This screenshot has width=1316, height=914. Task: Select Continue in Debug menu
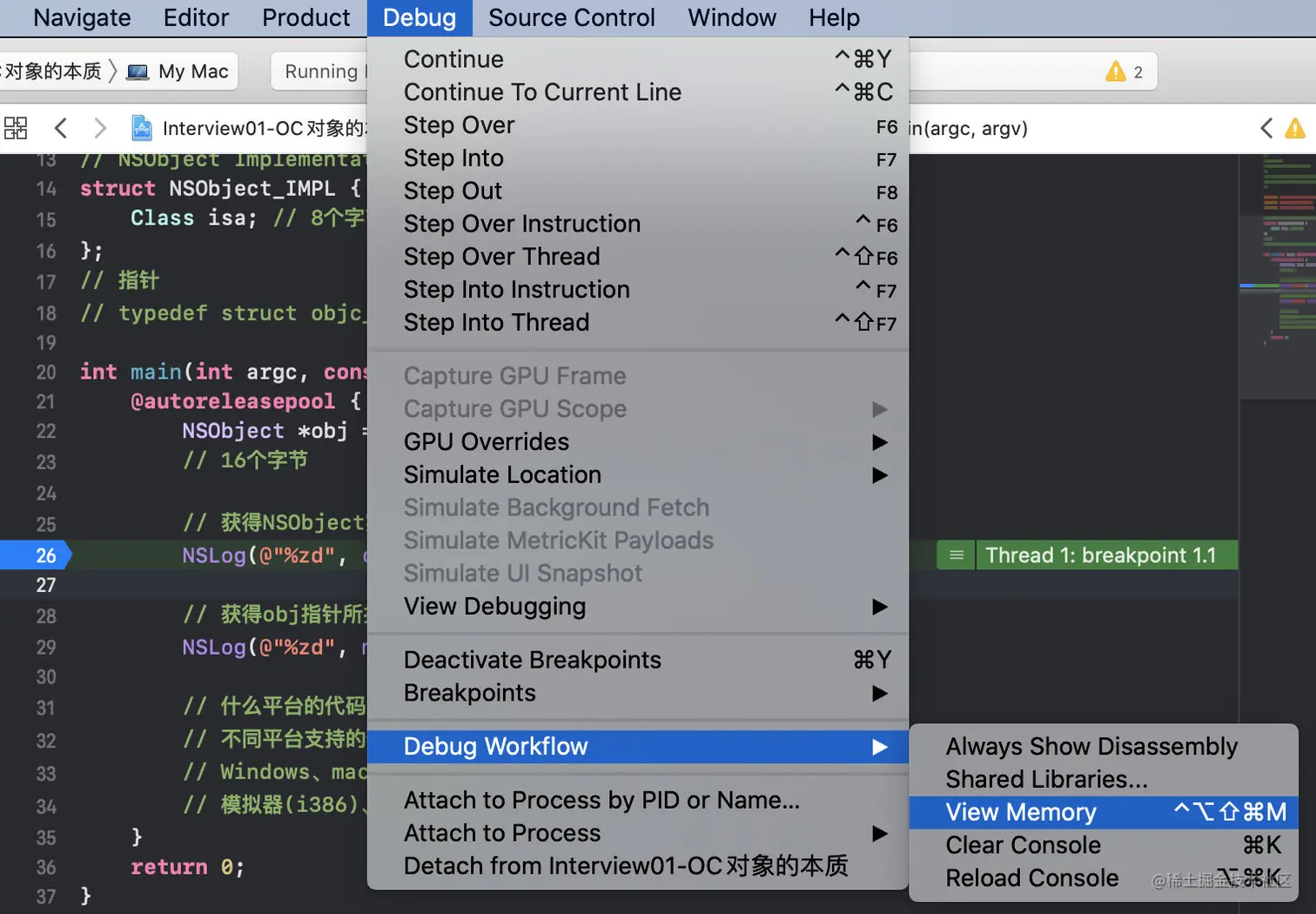click(638, 59)
